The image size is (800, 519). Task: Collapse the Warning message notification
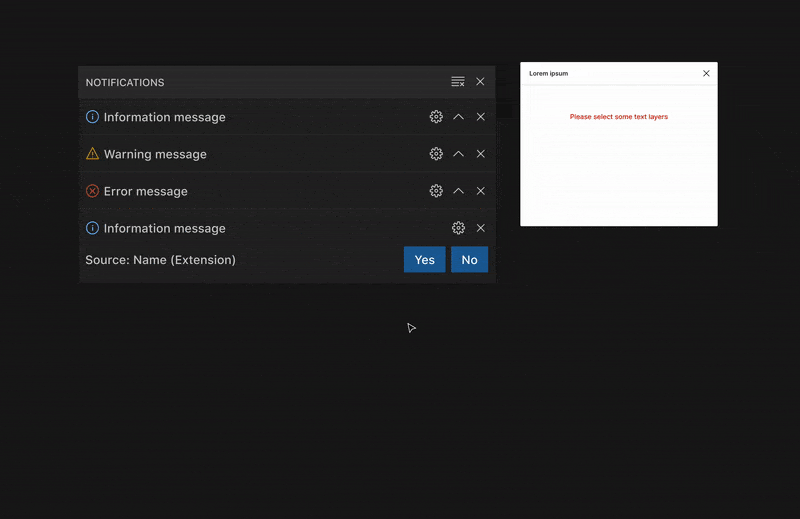[458, 154]
